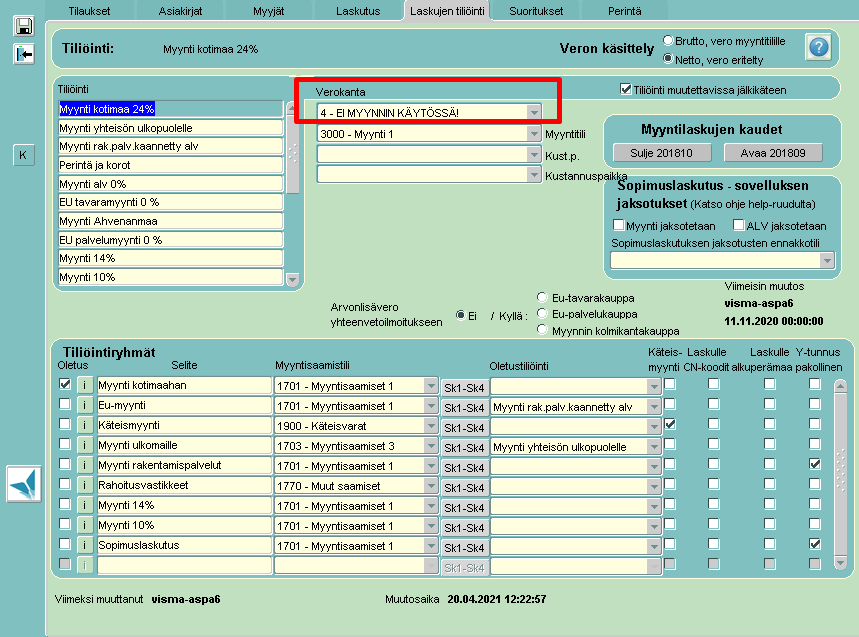Open Oletustiliöinti dropdown for Myynti ulkomaille row
859x637 pixels.
654,447
